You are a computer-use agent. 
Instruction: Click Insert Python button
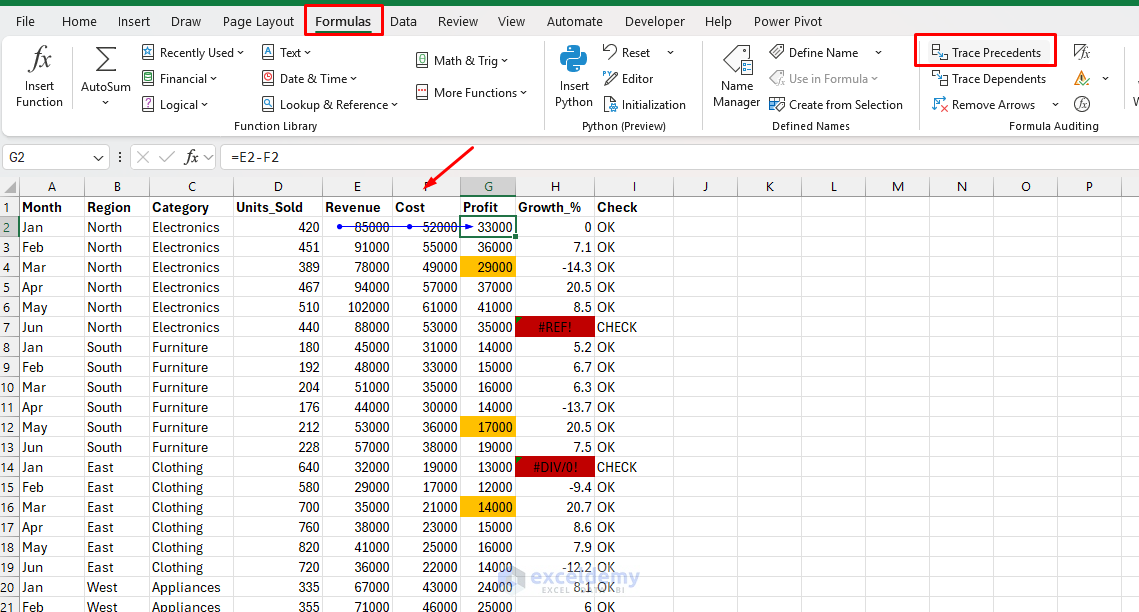(x=573, y=76)
